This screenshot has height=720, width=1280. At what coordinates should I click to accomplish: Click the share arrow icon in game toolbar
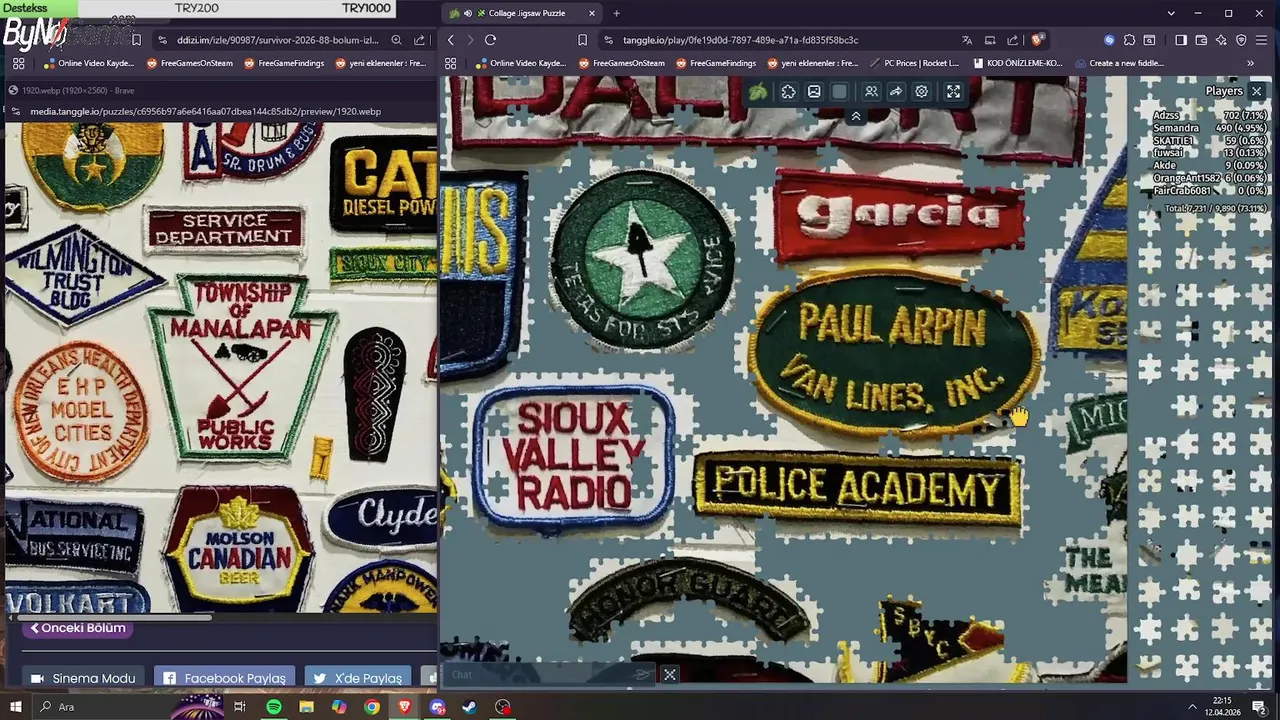coord(896,92)
